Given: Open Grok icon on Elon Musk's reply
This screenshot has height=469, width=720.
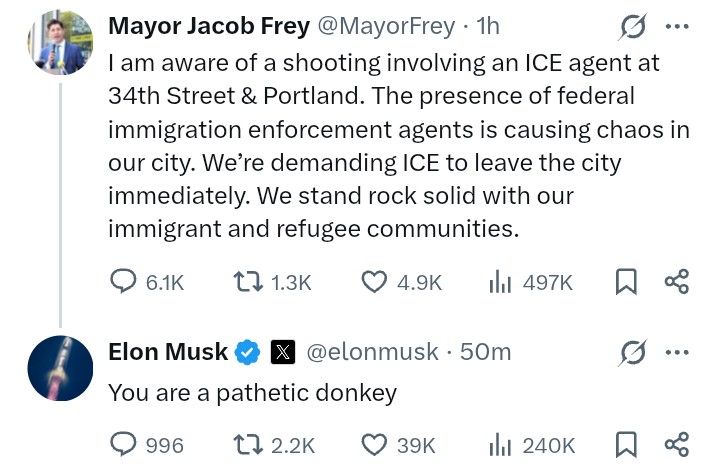Looking at the screenshot, I should 633,352.
